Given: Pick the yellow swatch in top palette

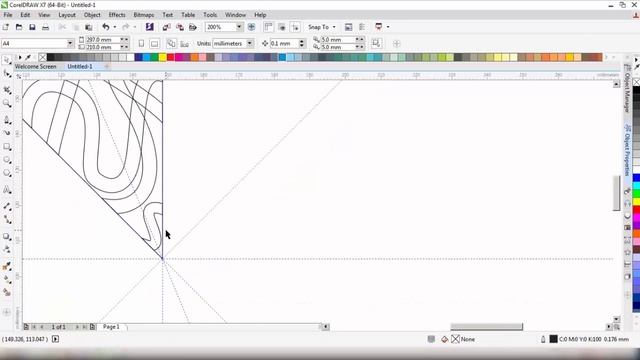Looking at the screenshot, I should pos(162,58).
